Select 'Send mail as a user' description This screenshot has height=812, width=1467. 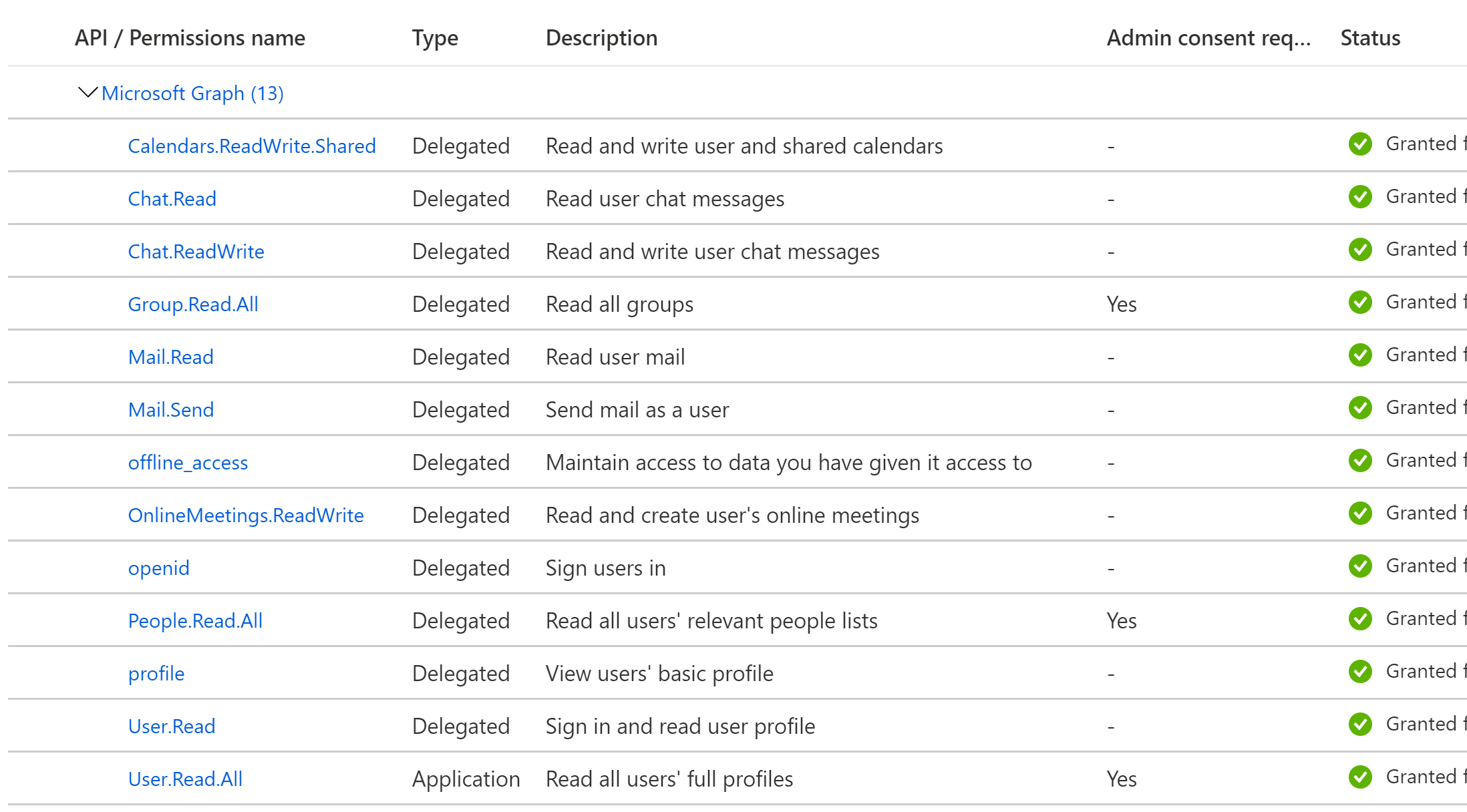click(x=637, y=410)
